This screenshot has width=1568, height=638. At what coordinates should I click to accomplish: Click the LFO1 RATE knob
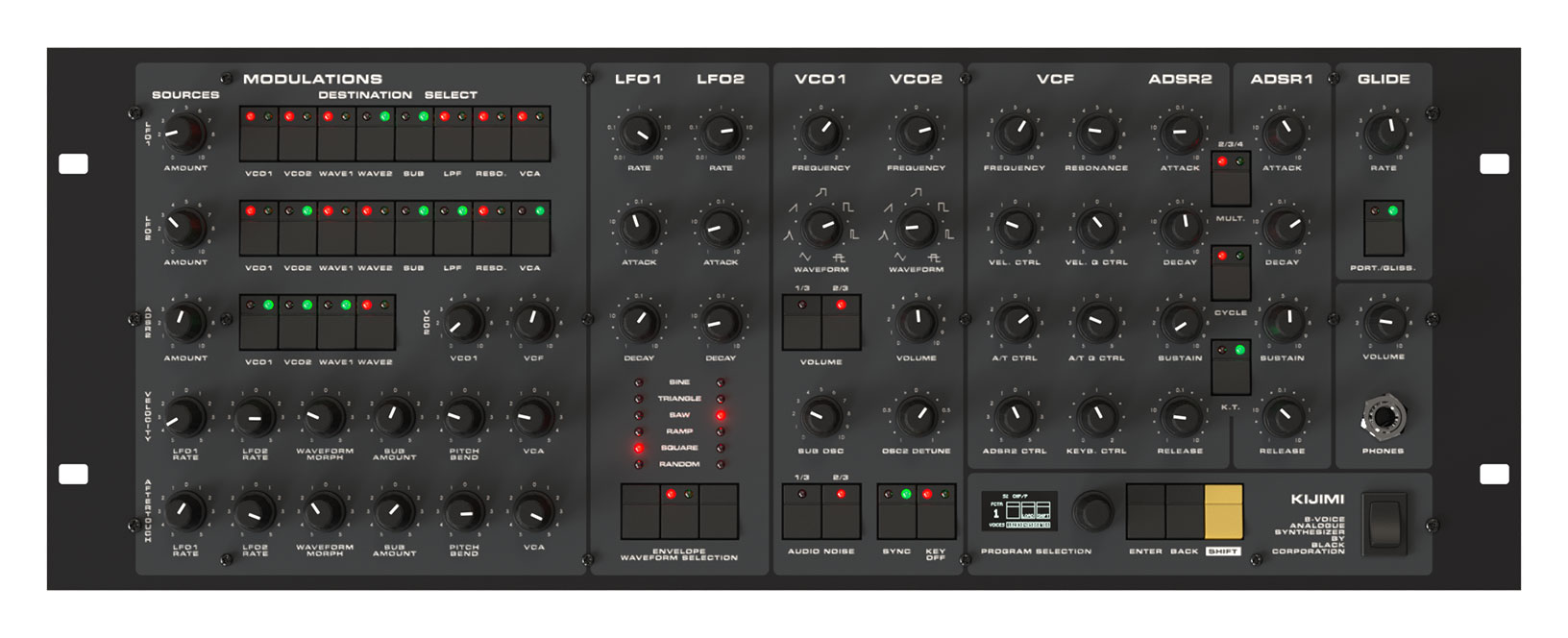(639, 134)
